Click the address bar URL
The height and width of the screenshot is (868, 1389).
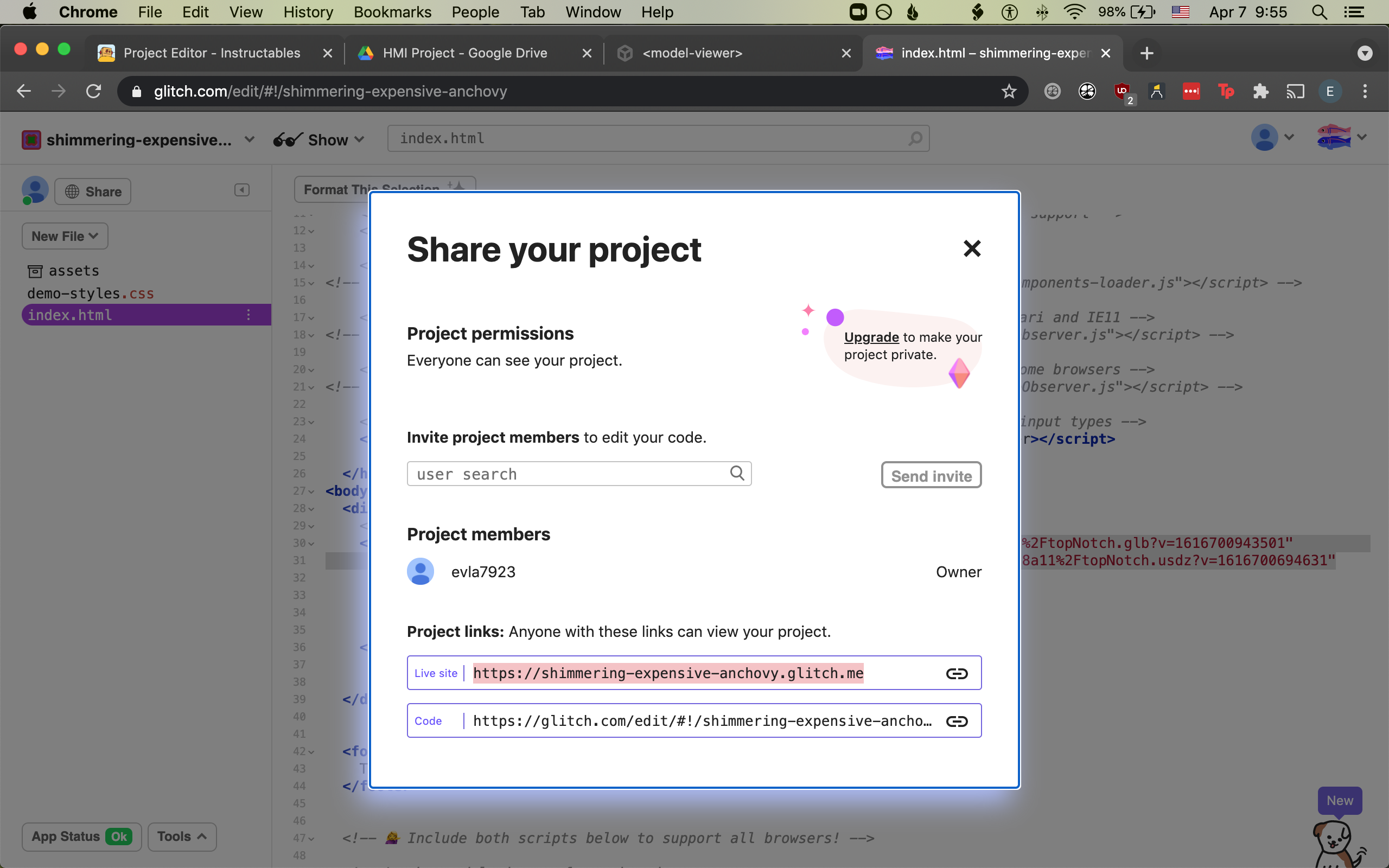point(330,91)
